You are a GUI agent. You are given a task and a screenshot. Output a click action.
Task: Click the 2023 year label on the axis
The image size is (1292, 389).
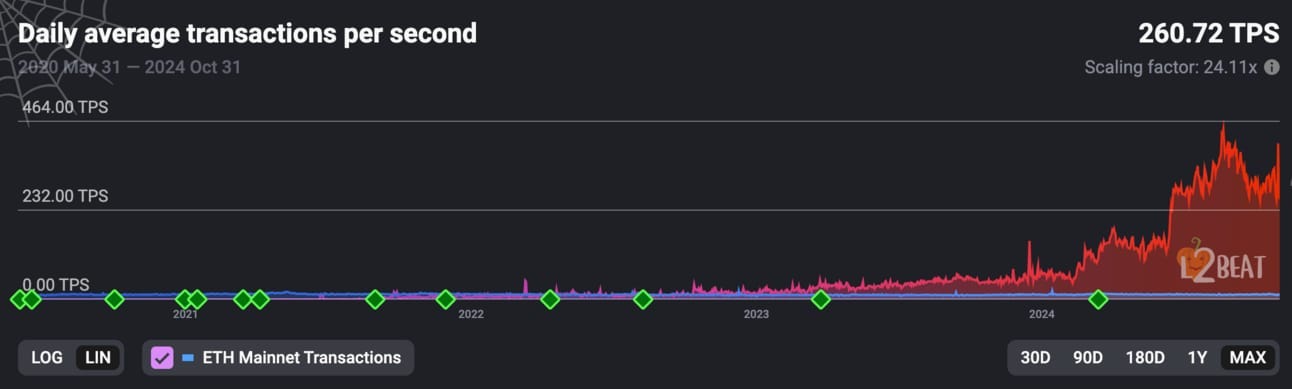pyautogui.click(x=756, y=315)
